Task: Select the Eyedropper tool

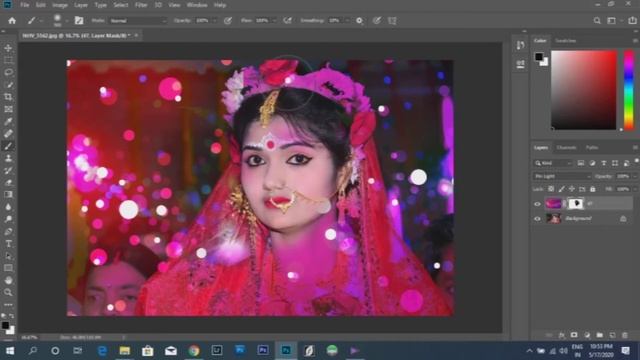Action: pyautogui.click(x=8, y=122)
